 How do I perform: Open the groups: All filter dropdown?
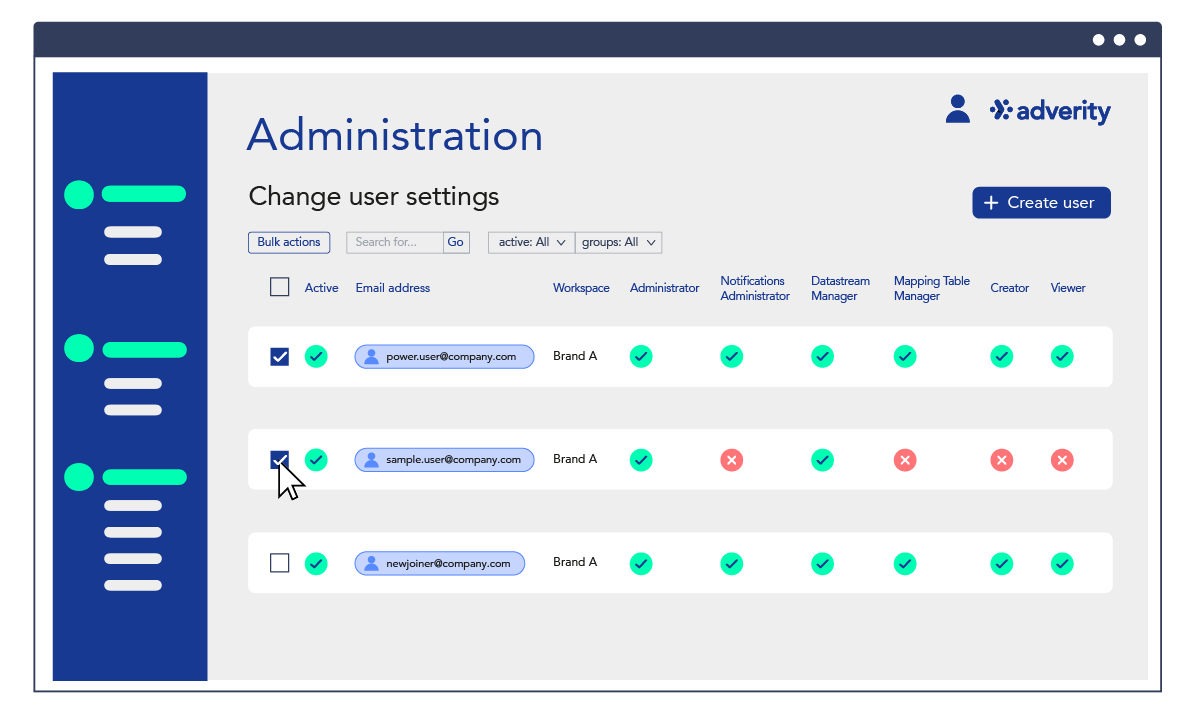618,242
